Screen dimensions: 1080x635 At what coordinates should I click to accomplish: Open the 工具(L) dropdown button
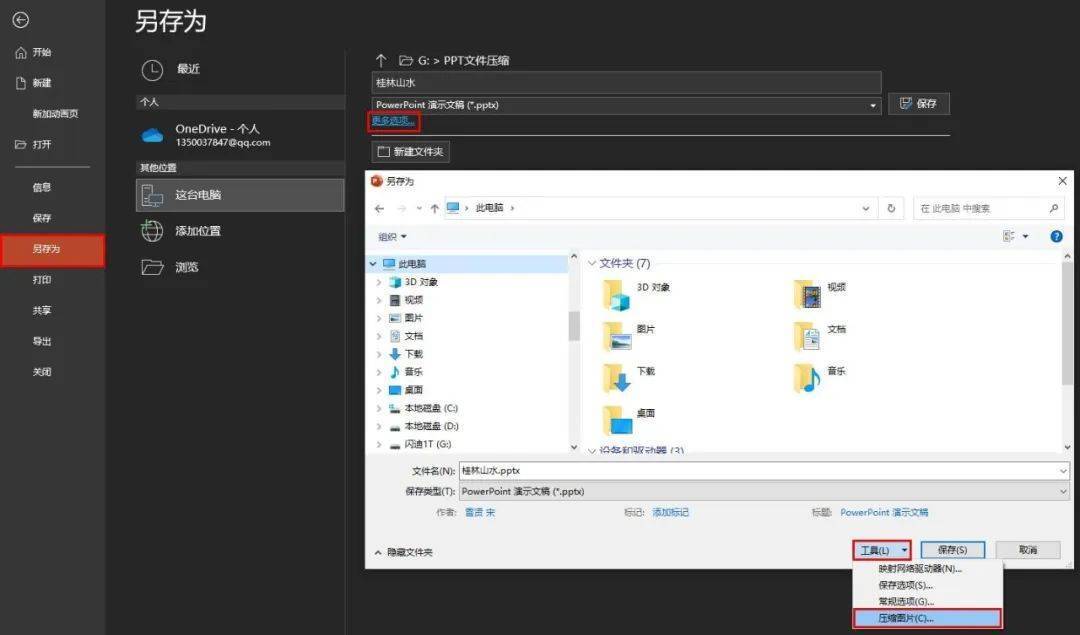[882, 550]
